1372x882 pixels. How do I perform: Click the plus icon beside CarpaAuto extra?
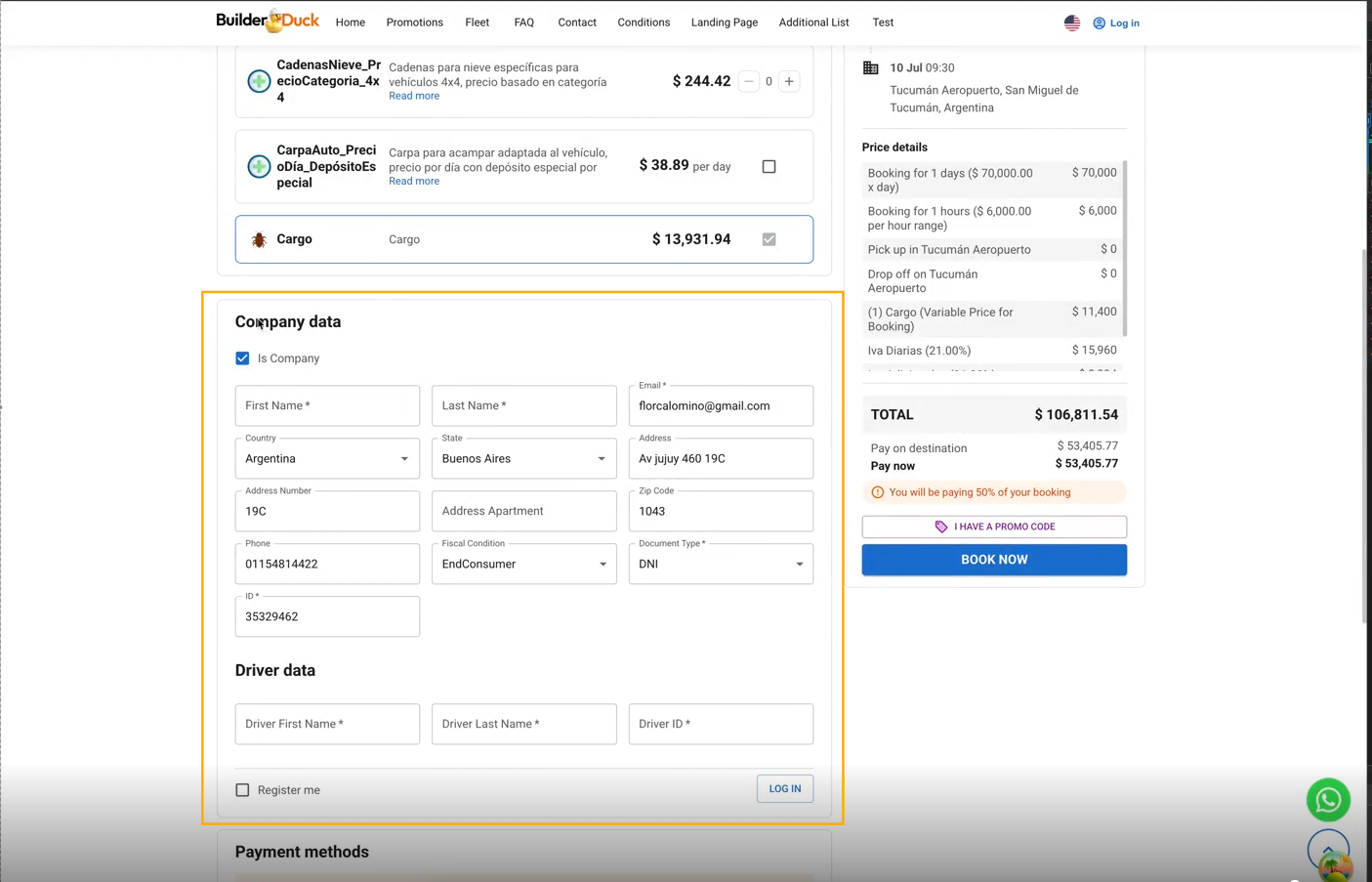pos(259,166)
